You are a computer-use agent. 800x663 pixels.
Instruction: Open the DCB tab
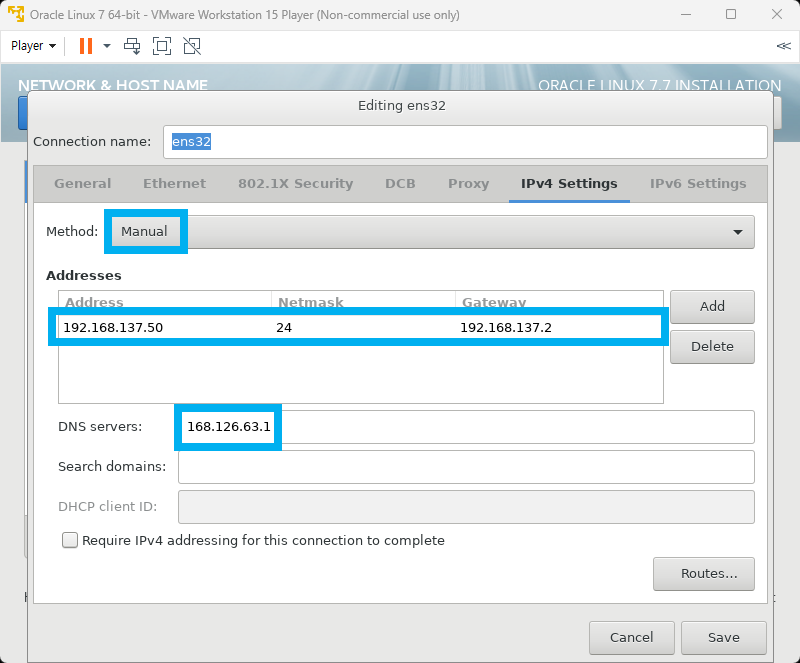(401, 184)
